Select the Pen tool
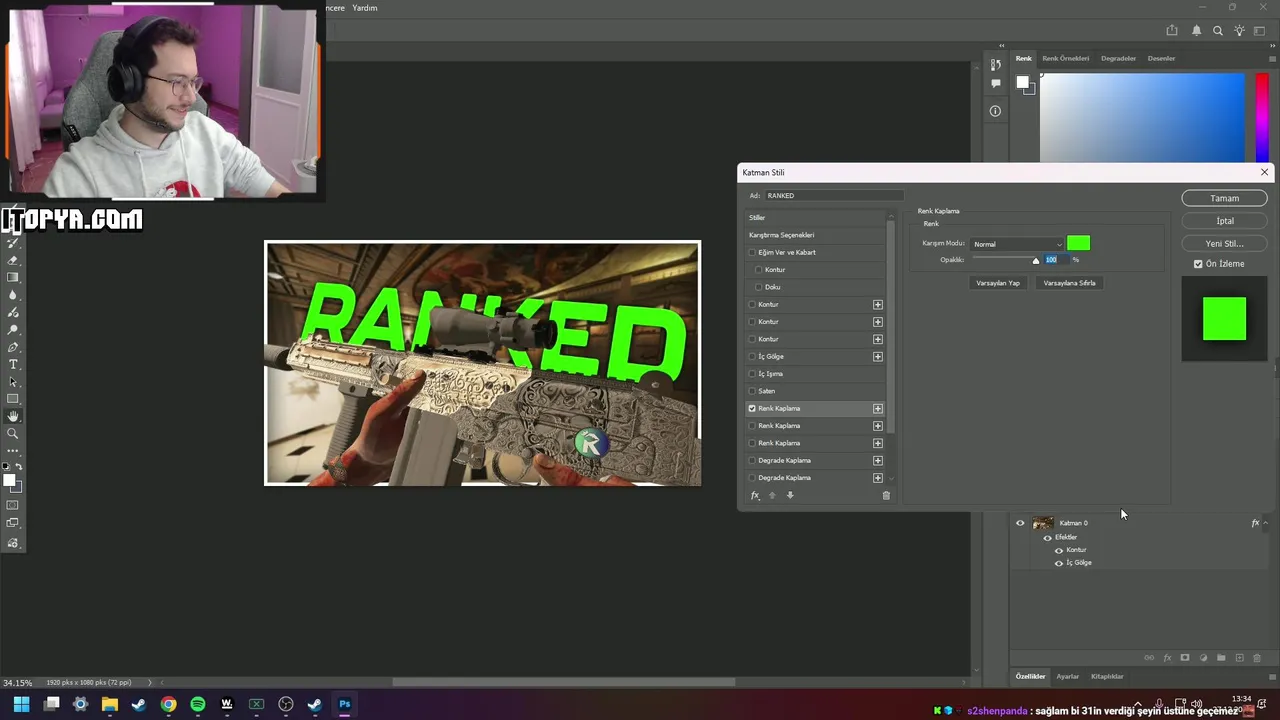The image size is (1280, 720). [x=13, y=347]
